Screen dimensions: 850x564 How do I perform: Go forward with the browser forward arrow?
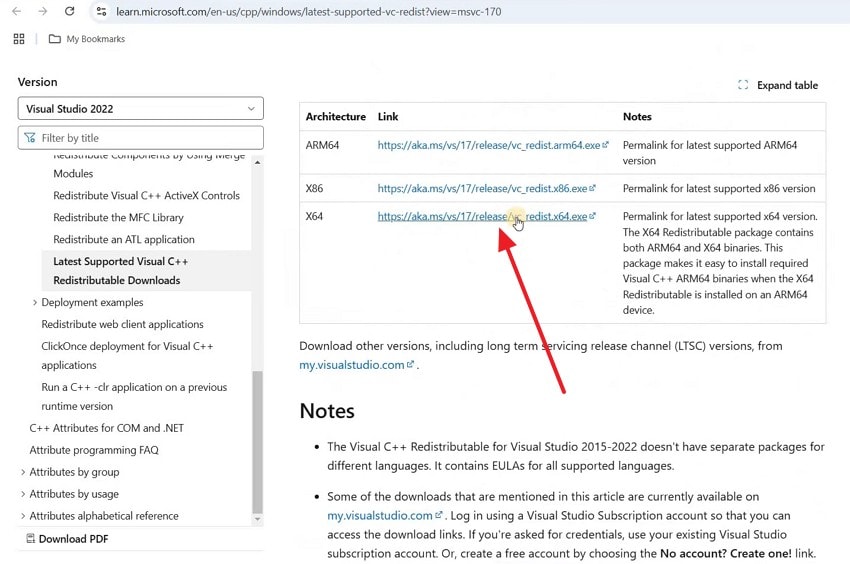[43, 11]
